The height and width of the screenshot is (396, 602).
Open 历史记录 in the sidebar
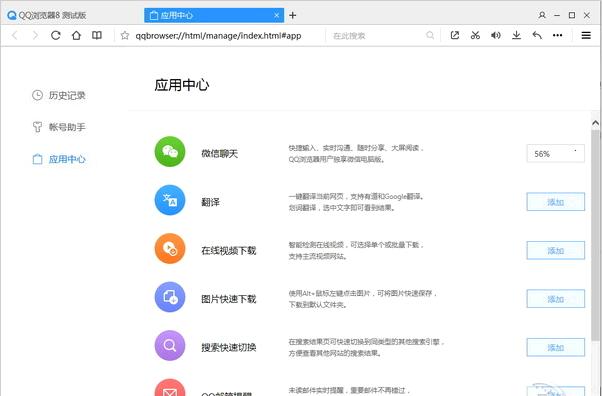(59, 95)
